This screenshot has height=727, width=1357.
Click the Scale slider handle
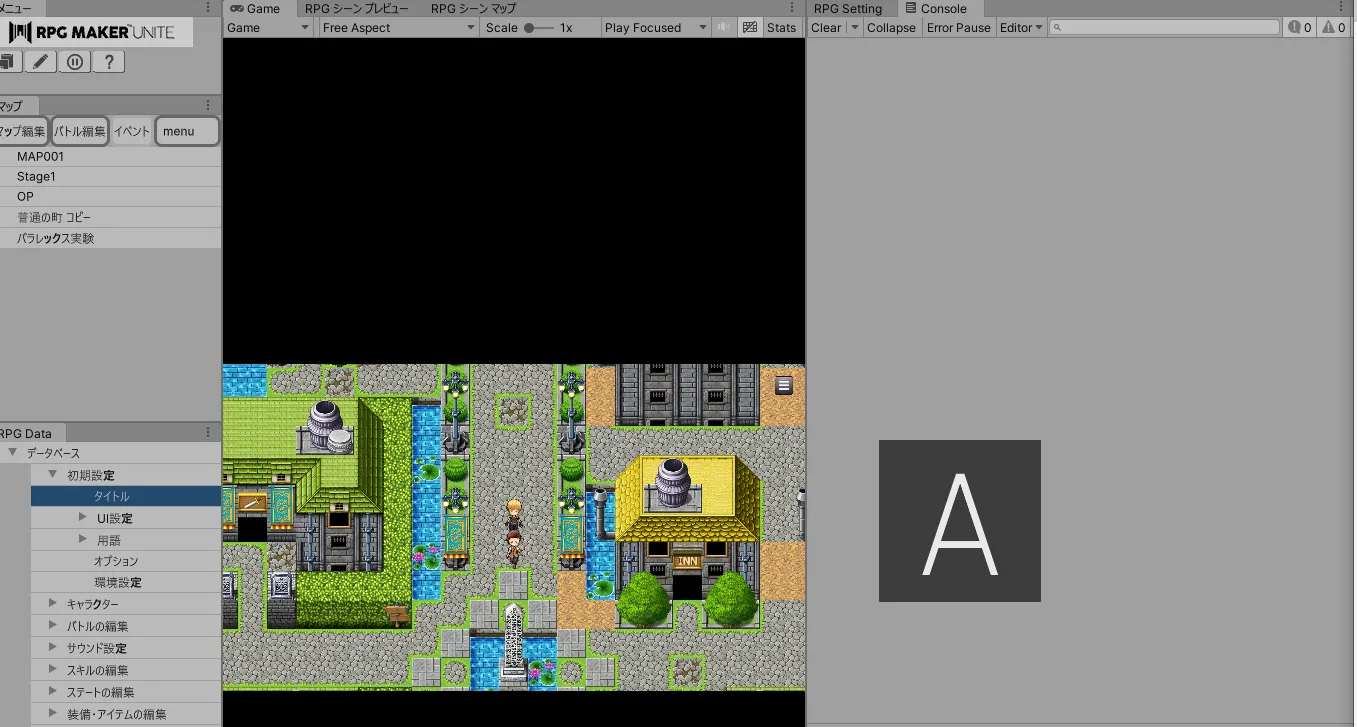(529, 28)
